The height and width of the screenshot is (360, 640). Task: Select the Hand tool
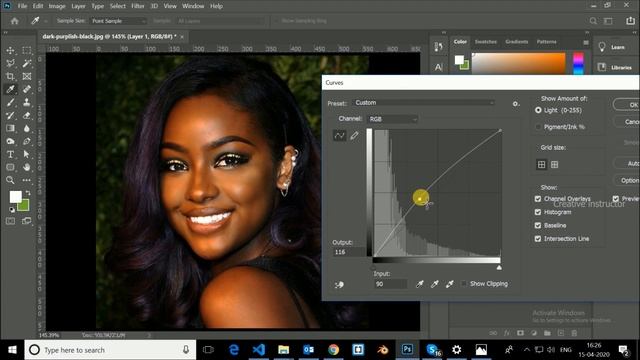coord(27,167)
